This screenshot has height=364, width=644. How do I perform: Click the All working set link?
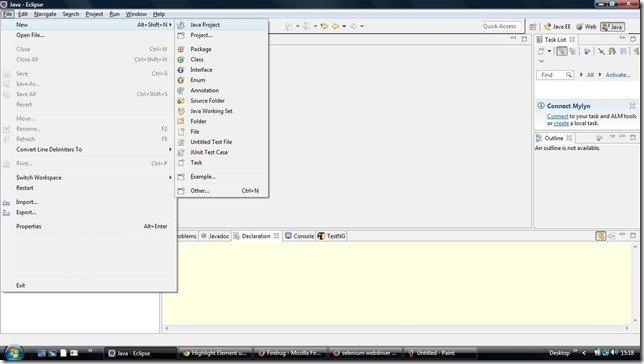point(590,75)
